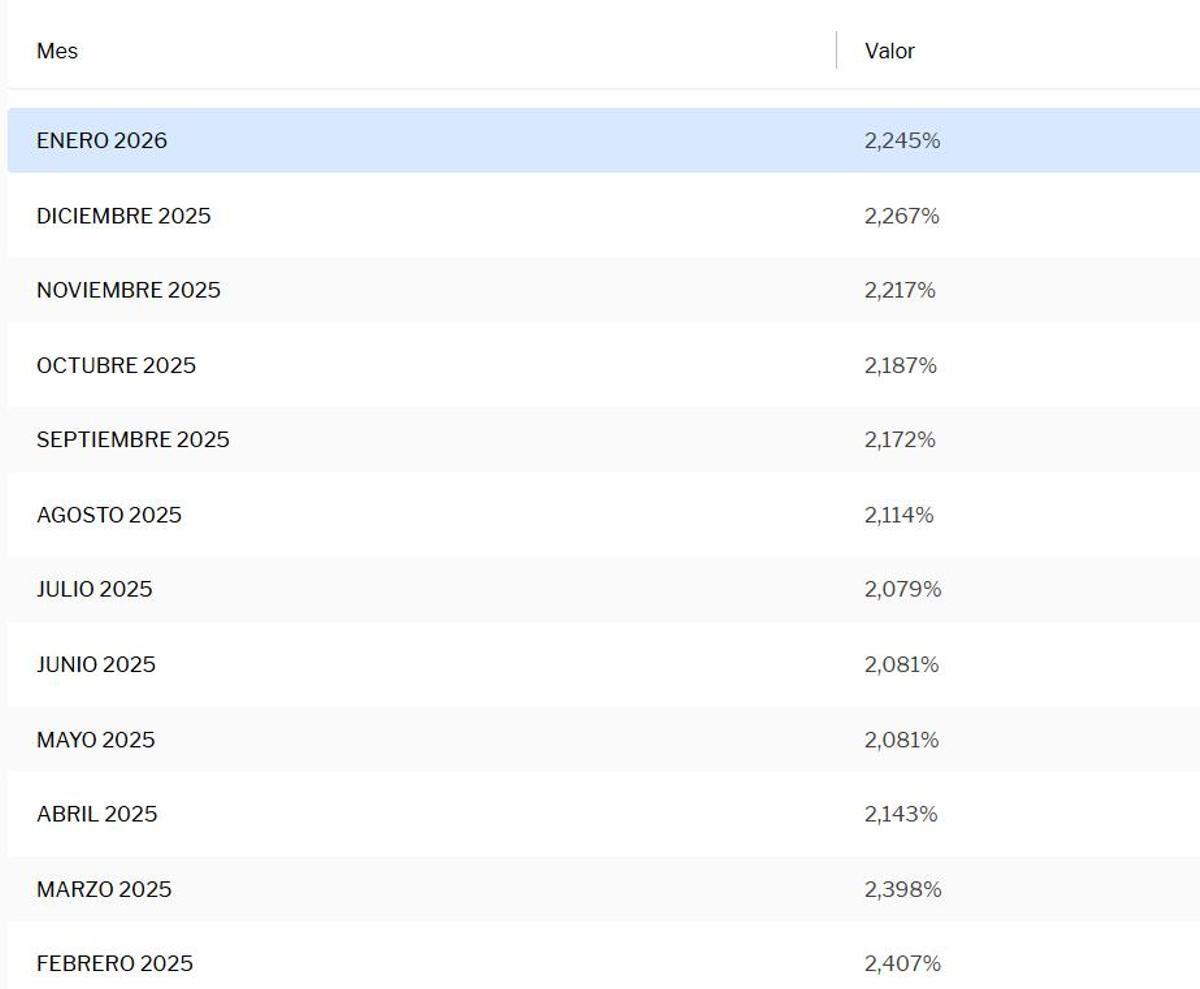The width and height of the screenshot is (1200, 989).
Task: Select the DICIEMBRE 2025 month cell
Action: tap(123, 216)
